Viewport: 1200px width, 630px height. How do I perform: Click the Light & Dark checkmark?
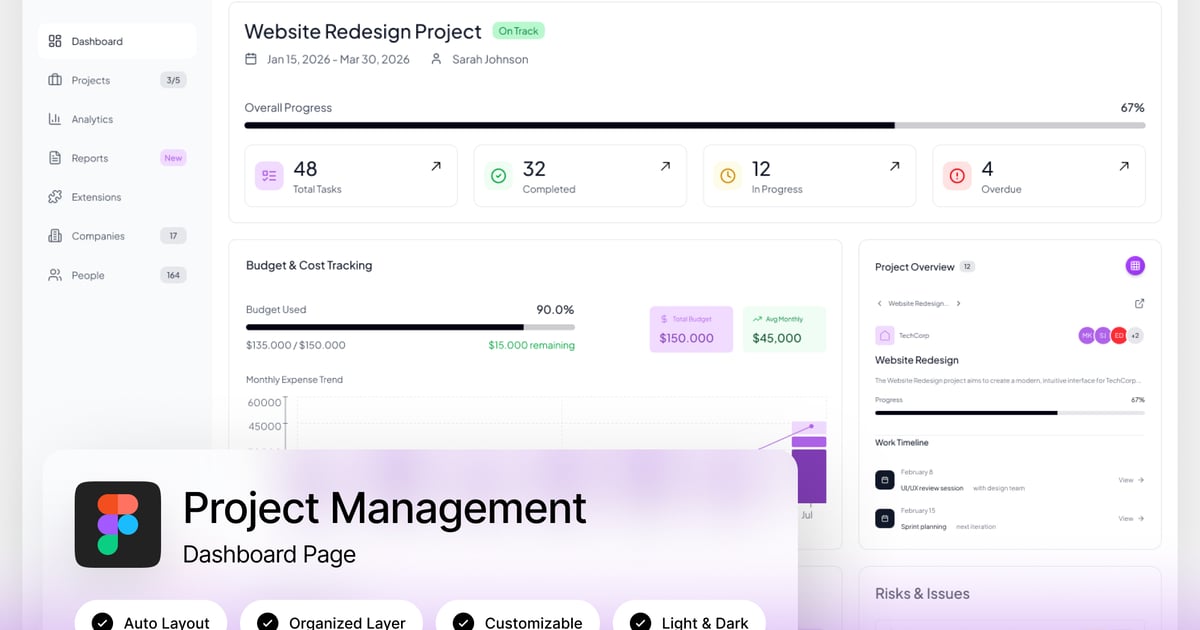[x=640, y=622]
